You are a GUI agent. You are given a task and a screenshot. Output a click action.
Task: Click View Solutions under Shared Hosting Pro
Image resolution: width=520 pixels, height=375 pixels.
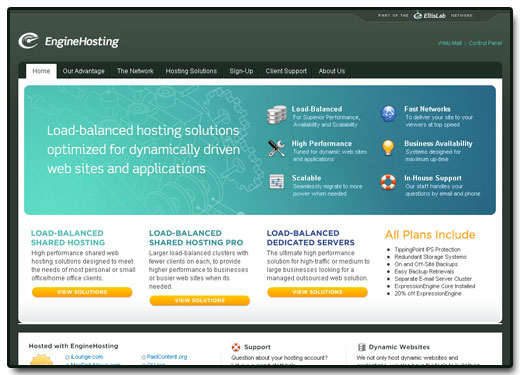pyautogui.click(x=200, y=300)
